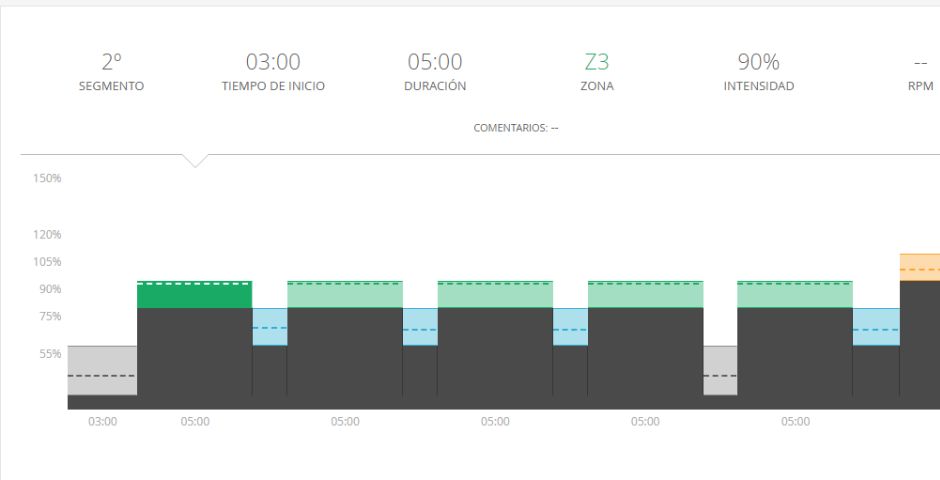Click the 'TIEMPO DE INICIO' label

pyautogui.click(x=273, y=86)
